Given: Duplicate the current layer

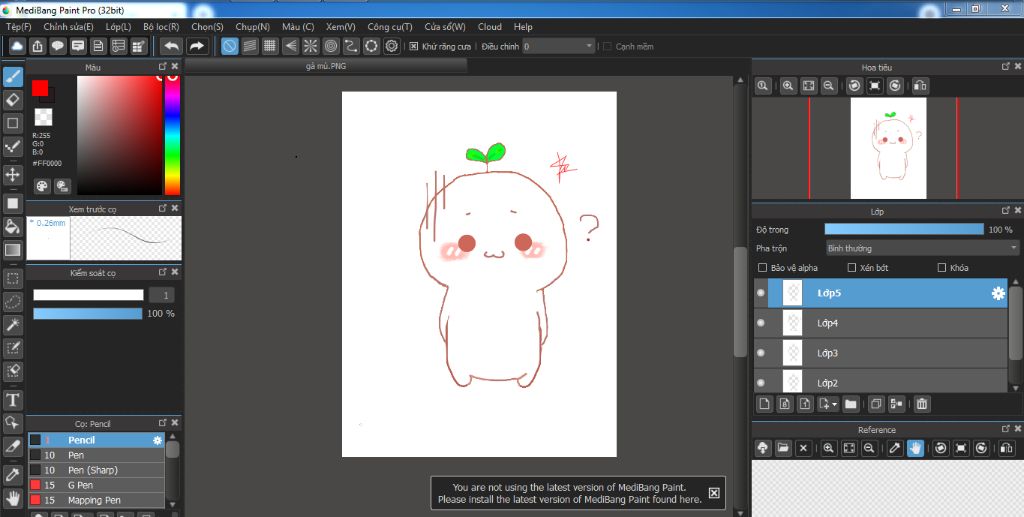Looking at the screenshot, I should point(876,404).
